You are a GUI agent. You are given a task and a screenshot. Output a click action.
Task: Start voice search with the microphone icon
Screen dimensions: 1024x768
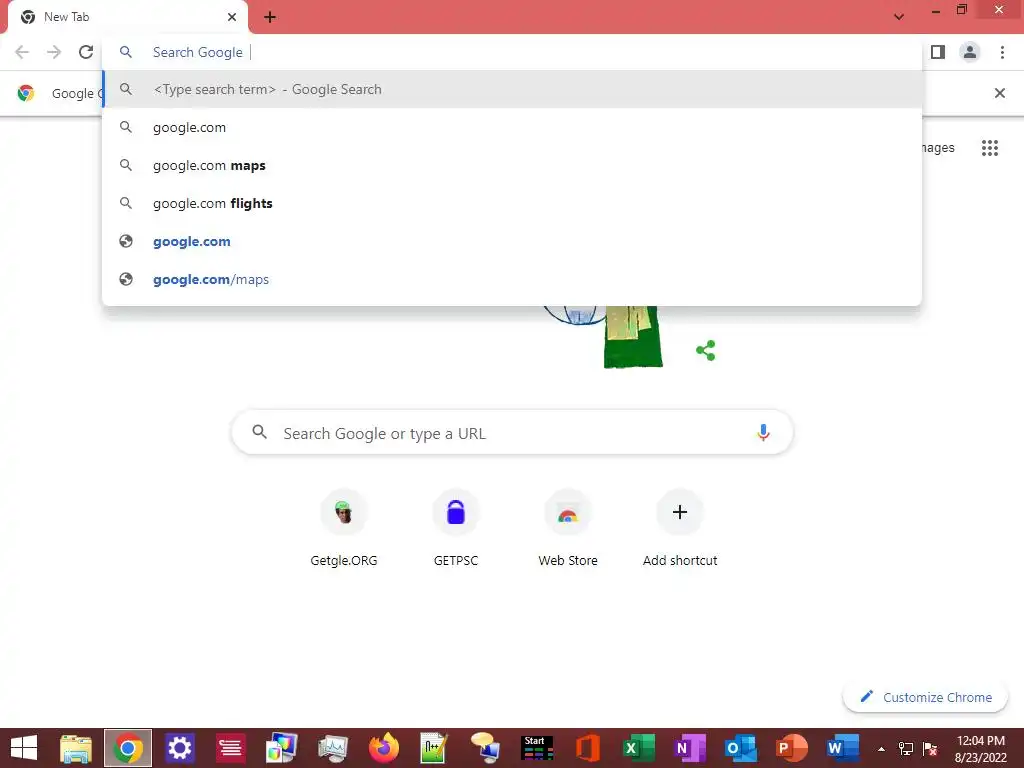(763, 432)
